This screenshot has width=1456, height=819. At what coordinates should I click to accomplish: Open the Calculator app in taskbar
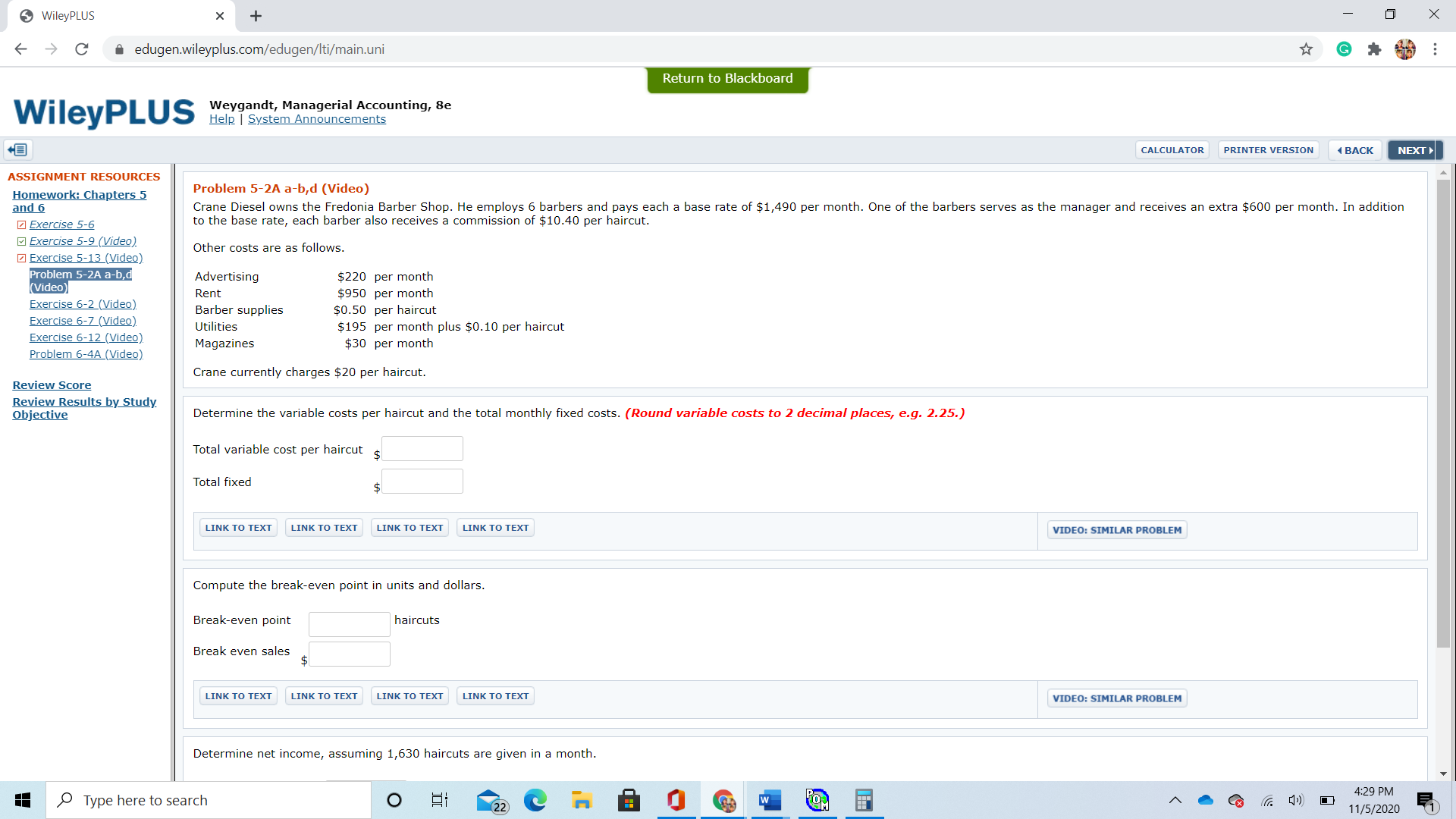(x=864, y=800)
